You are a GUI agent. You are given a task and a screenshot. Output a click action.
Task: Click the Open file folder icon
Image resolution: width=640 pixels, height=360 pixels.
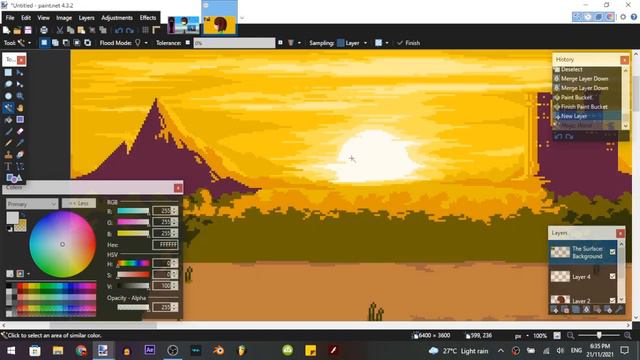click(x=17, y=30)
